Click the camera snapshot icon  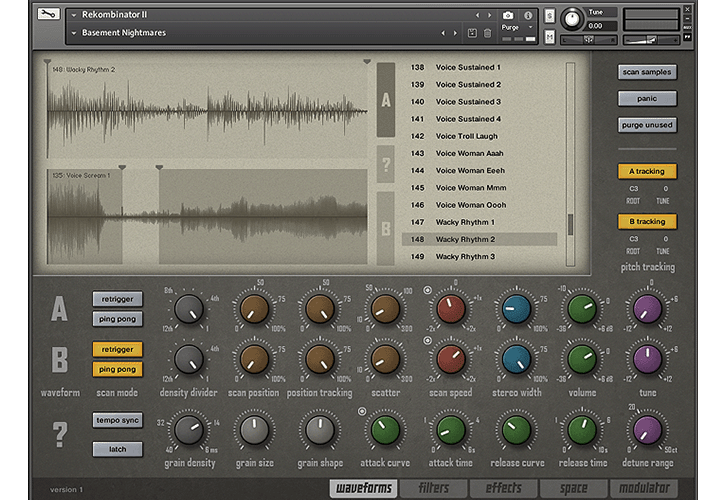point(508,15)
